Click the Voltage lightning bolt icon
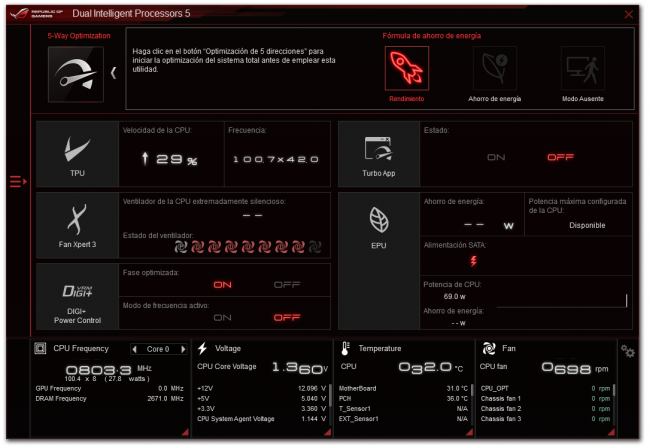 tap(202, 349)
